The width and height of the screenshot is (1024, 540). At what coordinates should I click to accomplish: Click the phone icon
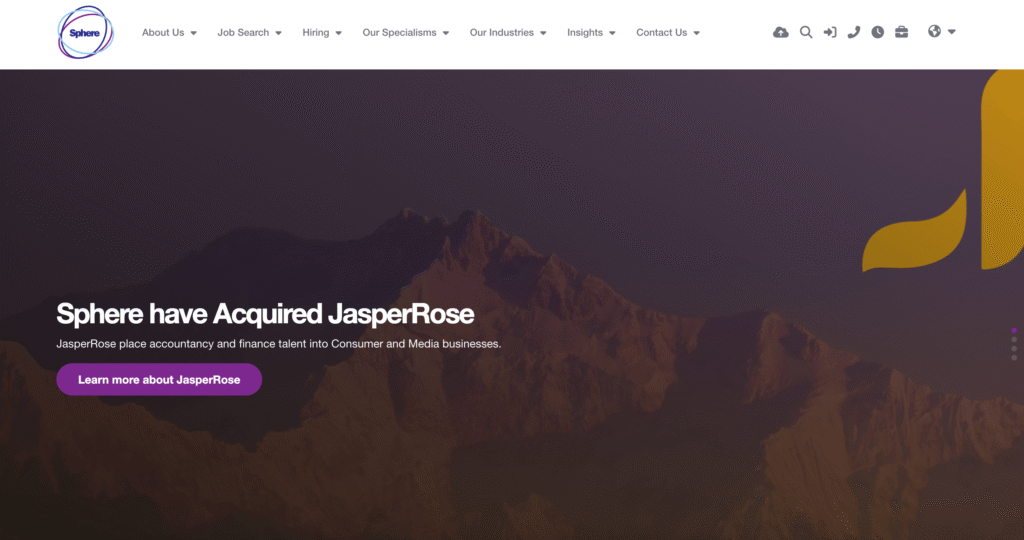854,32
